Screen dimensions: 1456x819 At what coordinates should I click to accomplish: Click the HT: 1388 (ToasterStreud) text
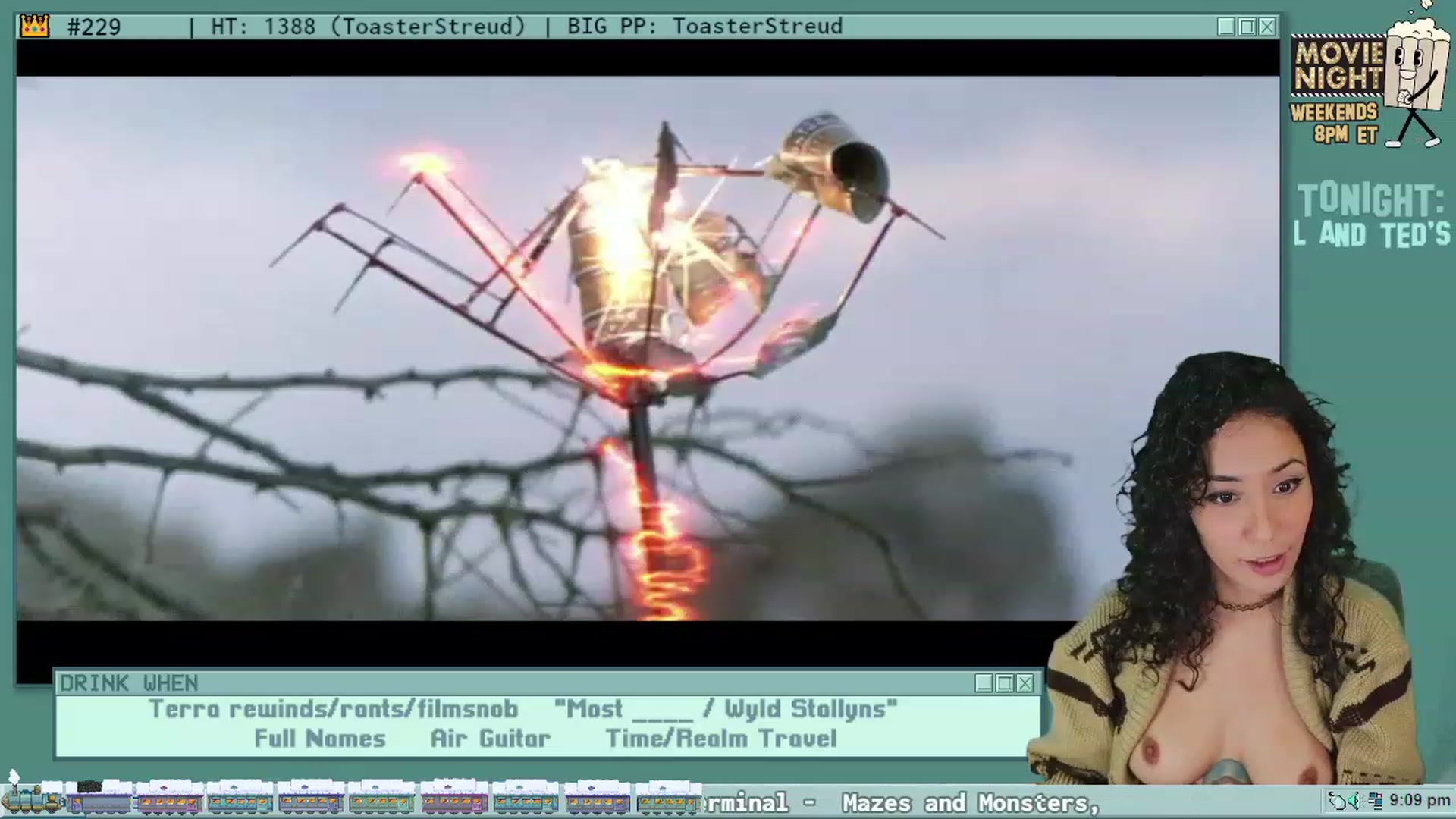pos(368,27)
